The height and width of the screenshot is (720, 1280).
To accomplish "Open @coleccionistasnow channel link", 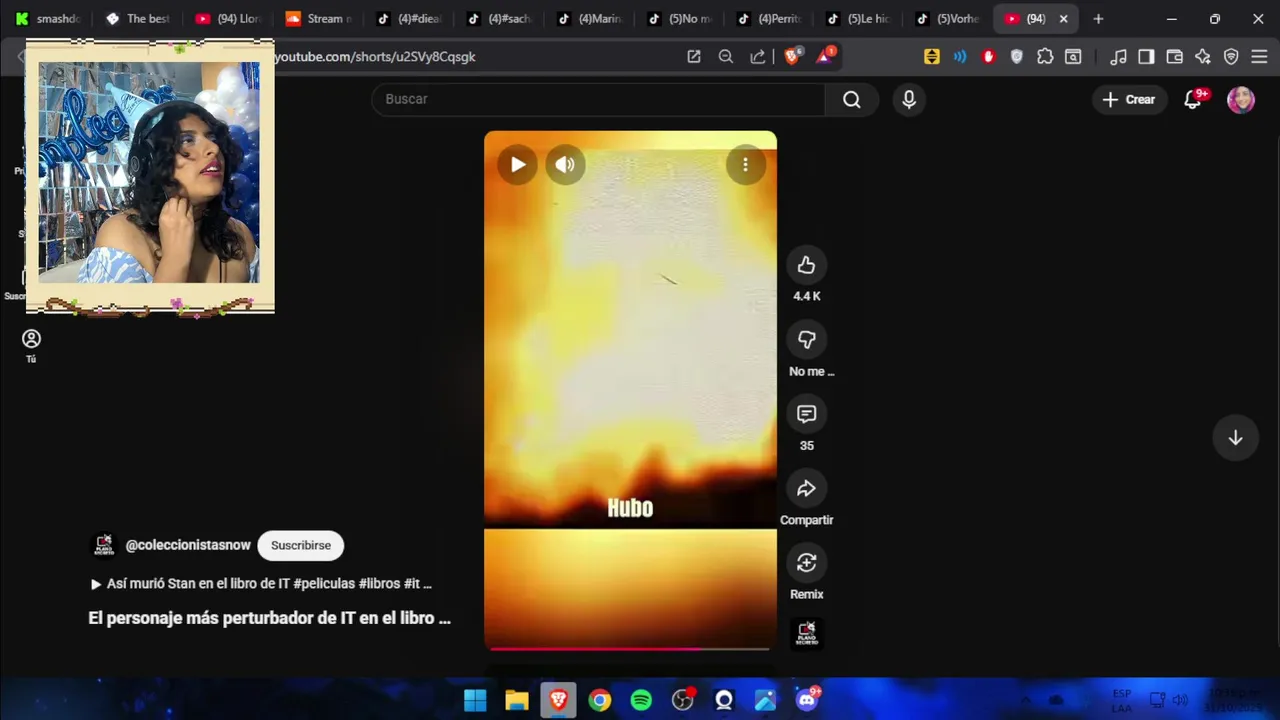I will 188,545.
